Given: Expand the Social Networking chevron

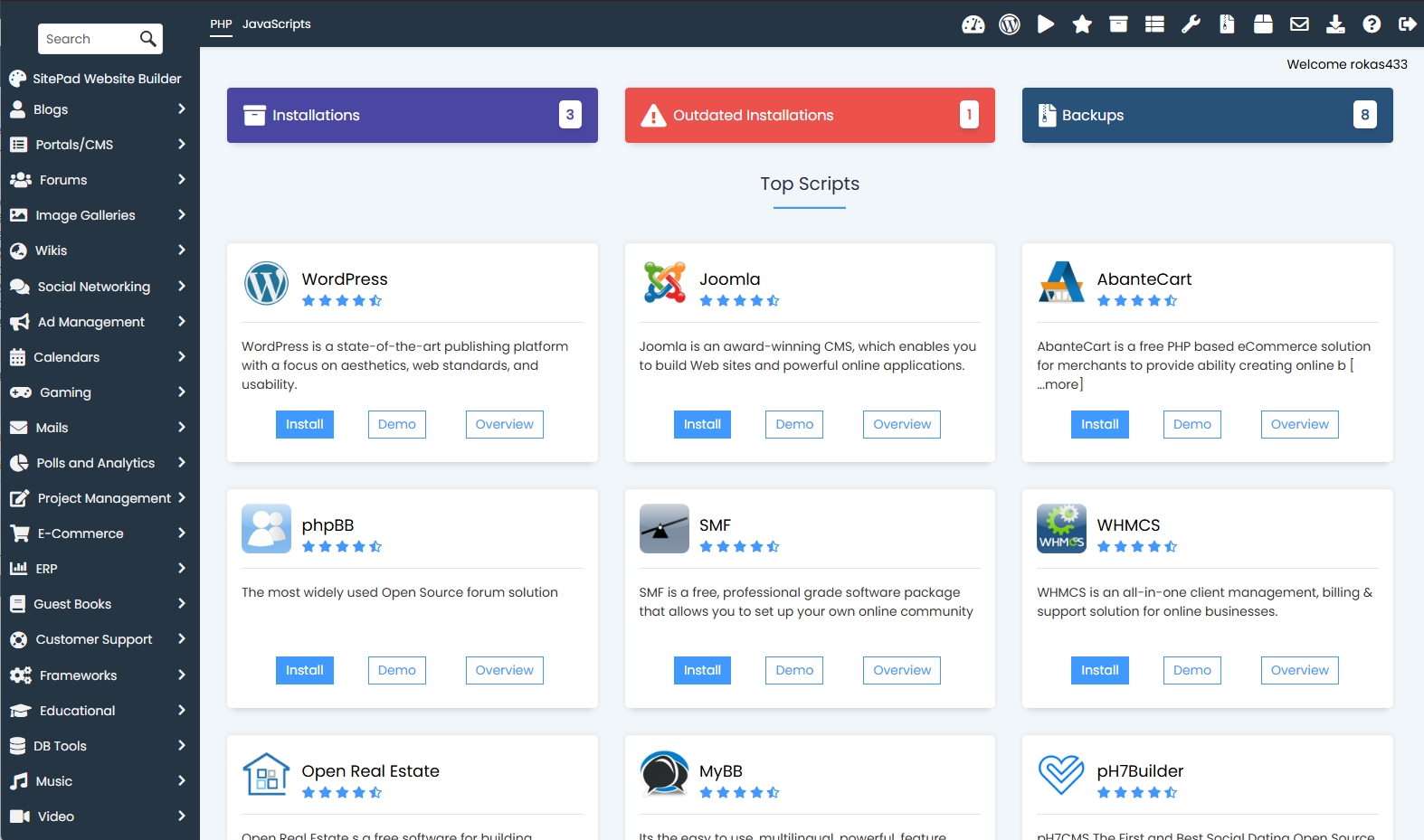Looking at the screenshot, I should (x=182, y=286).
